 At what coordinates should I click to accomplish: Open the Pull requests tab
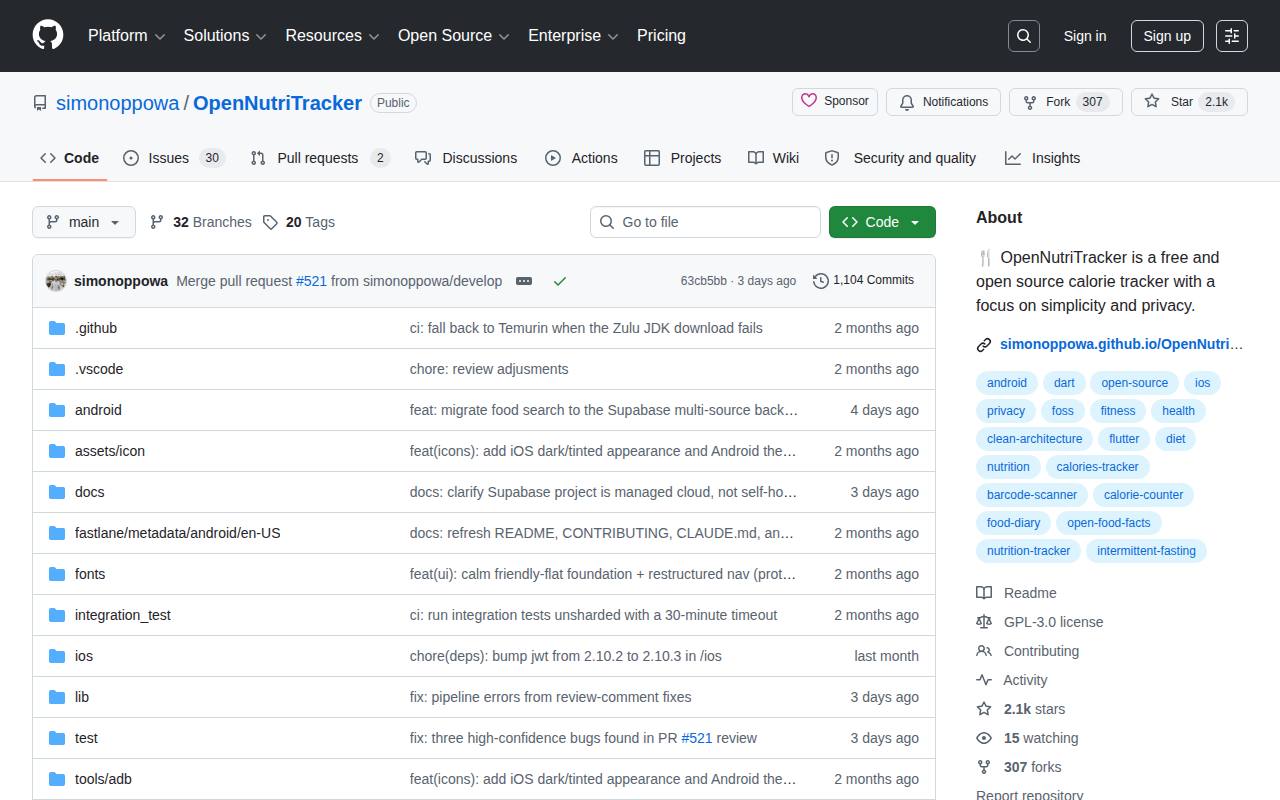pyautogui.click(x=320, y=158)
